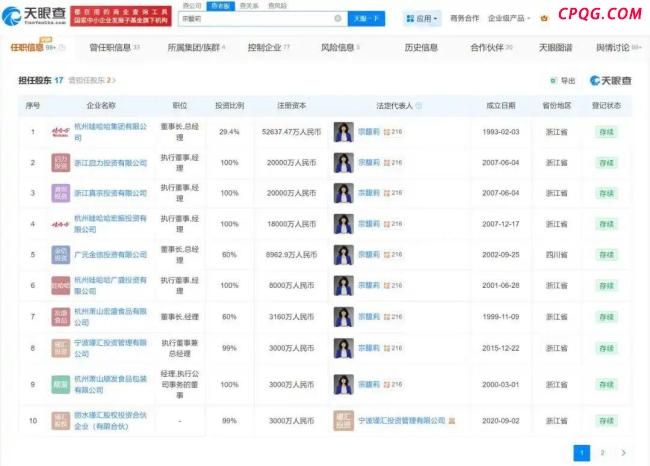650x466 pixels.
Task: Go to page 2 of results
Action: click(602, 453)
